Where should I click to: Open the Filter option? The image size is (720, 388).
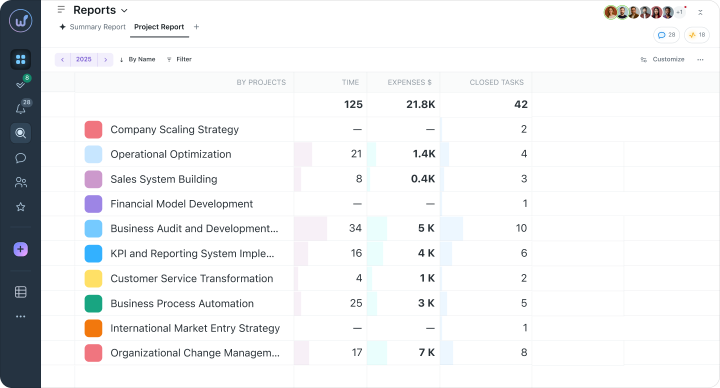(x=179, y=59)
